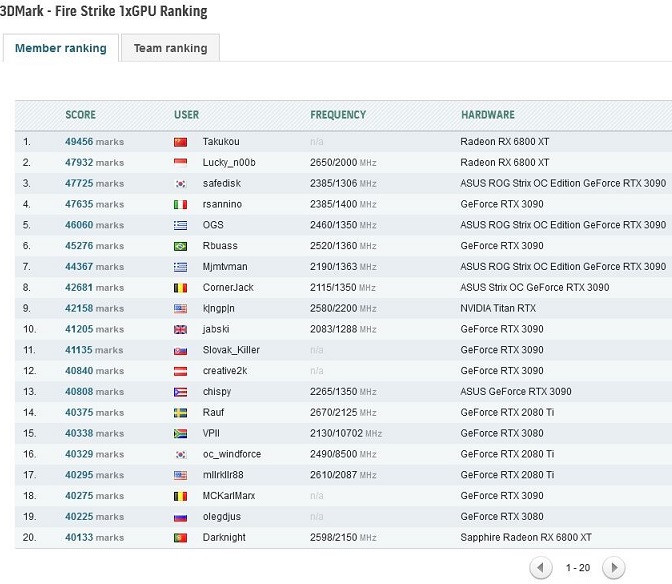
Task: Open the 47932 marks score
Action: [94, 163]
